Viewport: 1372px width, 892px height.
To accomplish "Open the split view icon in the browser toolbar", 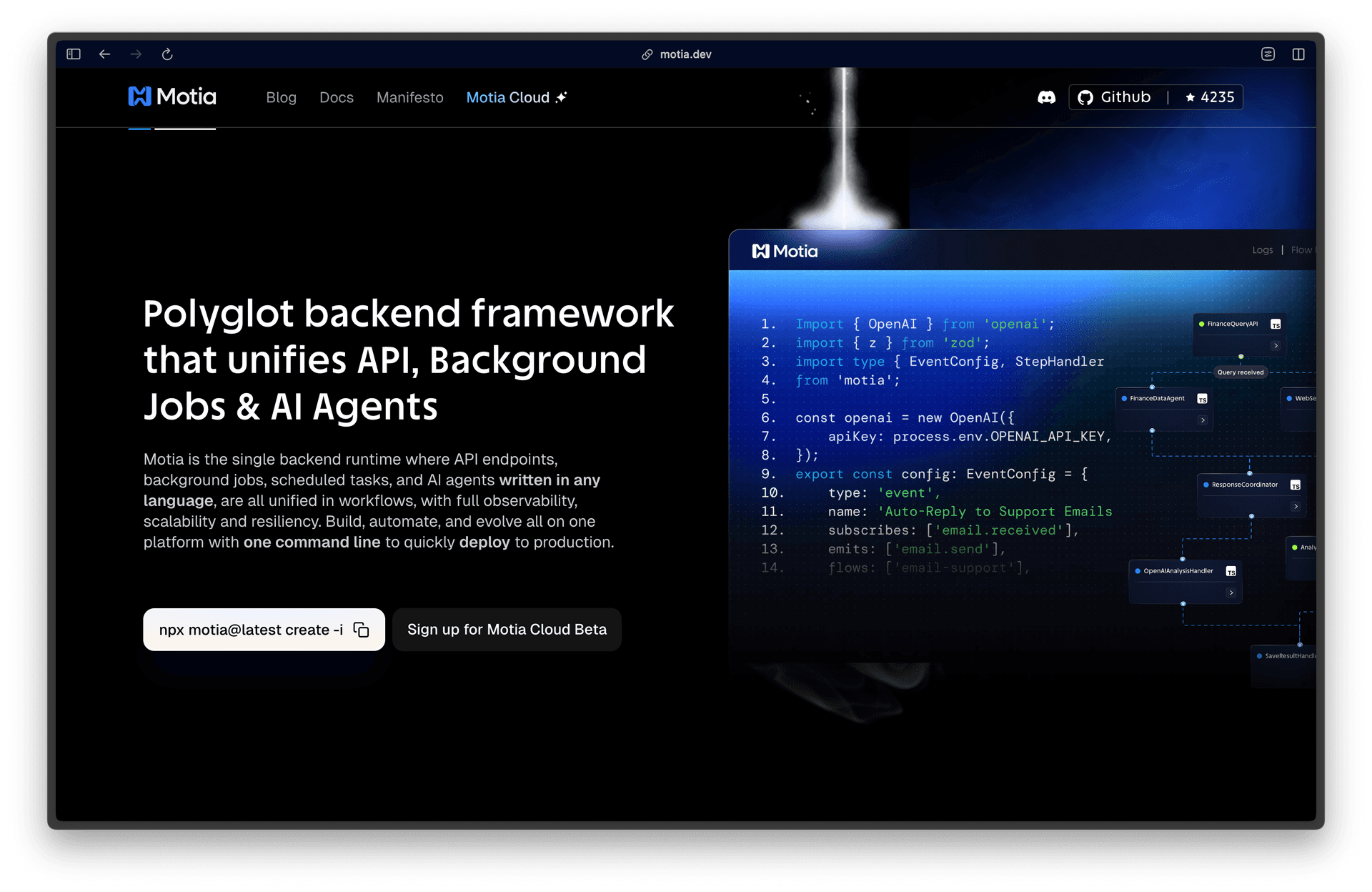I will 1298,54.
